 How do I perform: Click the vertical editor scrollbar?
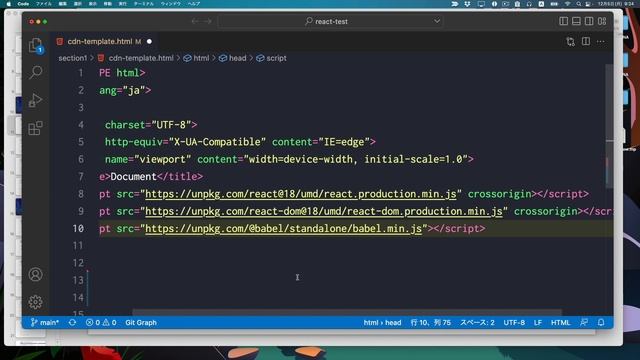pos(609,127)
